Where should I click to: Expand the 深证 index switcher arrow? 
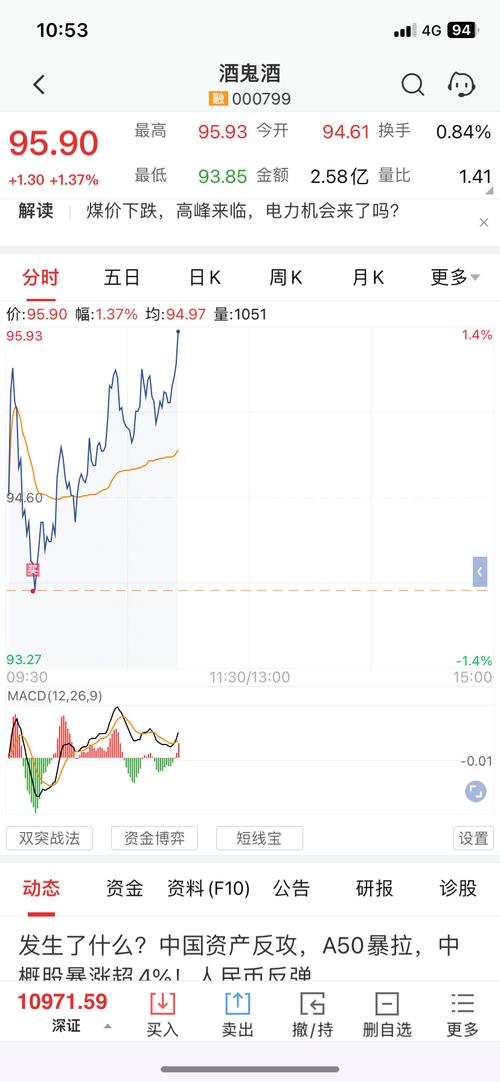tap(108, 1026)
